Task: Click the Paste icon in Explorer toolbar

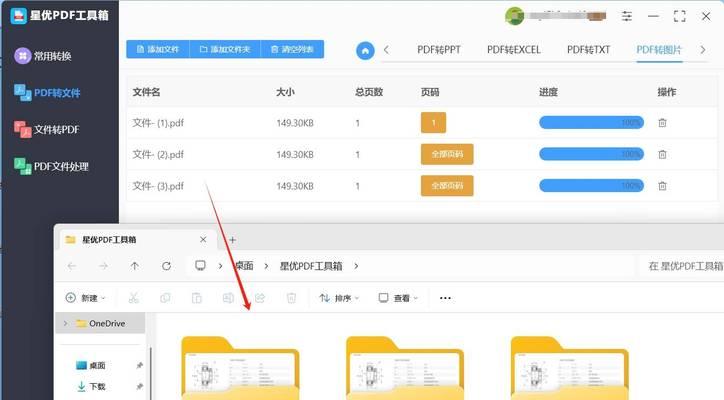Action: point(197,298)
